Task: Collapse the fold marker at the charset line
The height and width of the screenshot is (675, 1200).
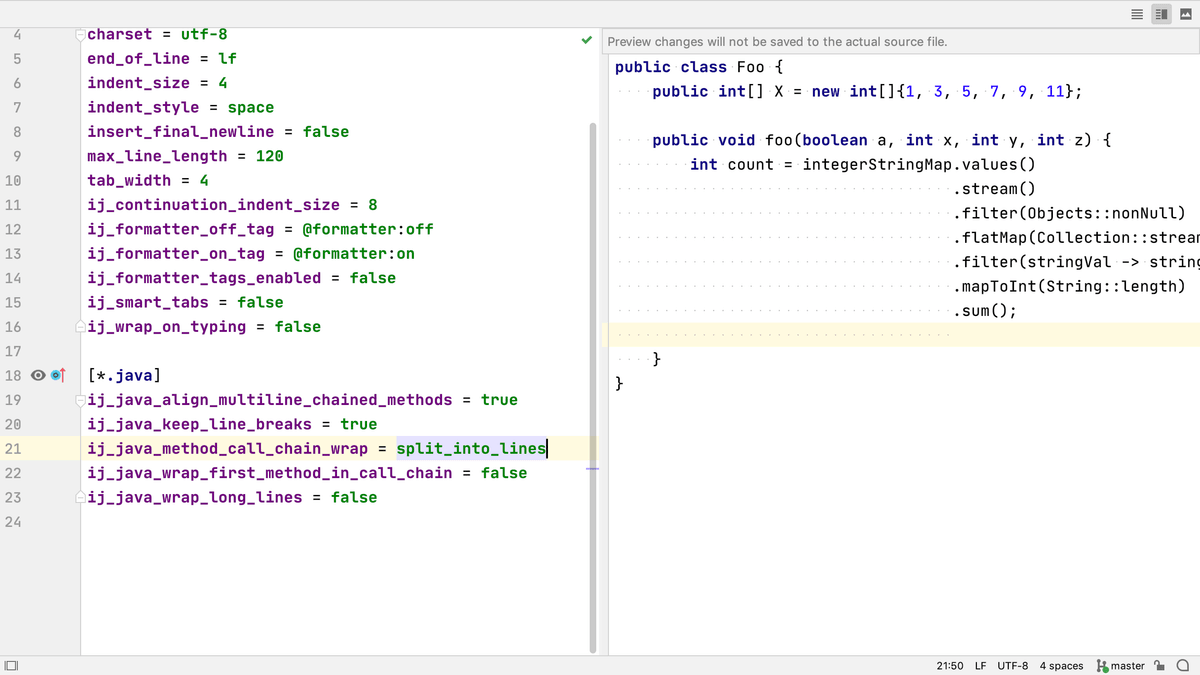Action: coord(80,35)
